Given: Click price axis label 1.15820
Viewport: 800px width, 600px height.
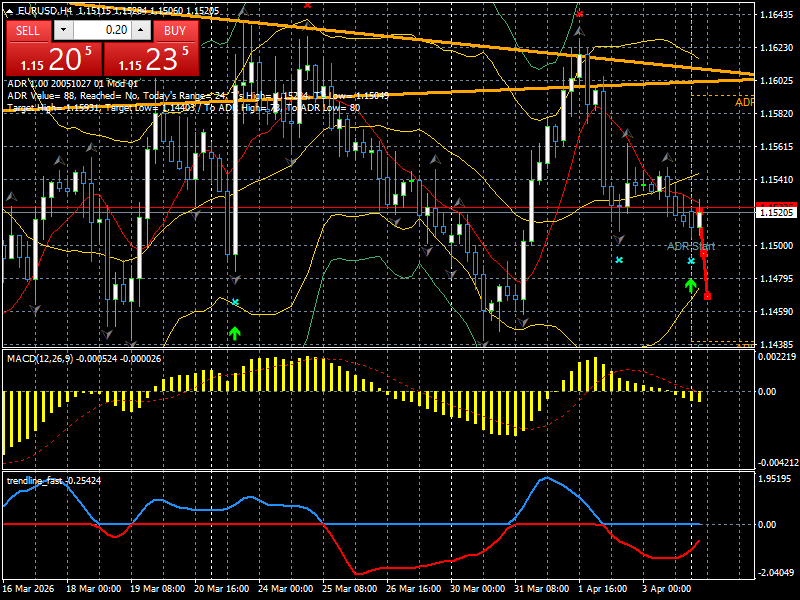Looking at the screenshot, I should point(777,113).
